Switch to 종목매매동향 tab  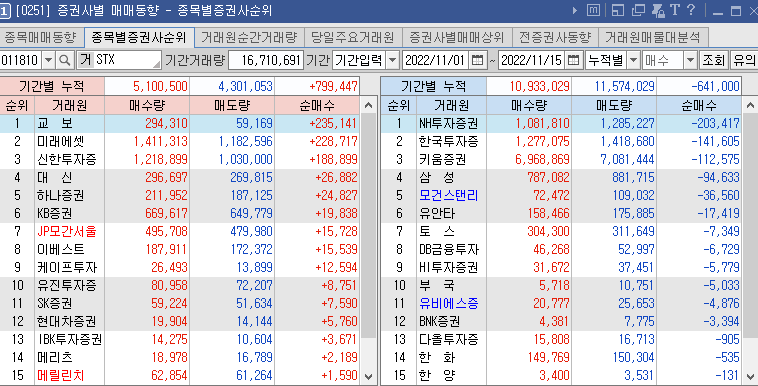41,37
